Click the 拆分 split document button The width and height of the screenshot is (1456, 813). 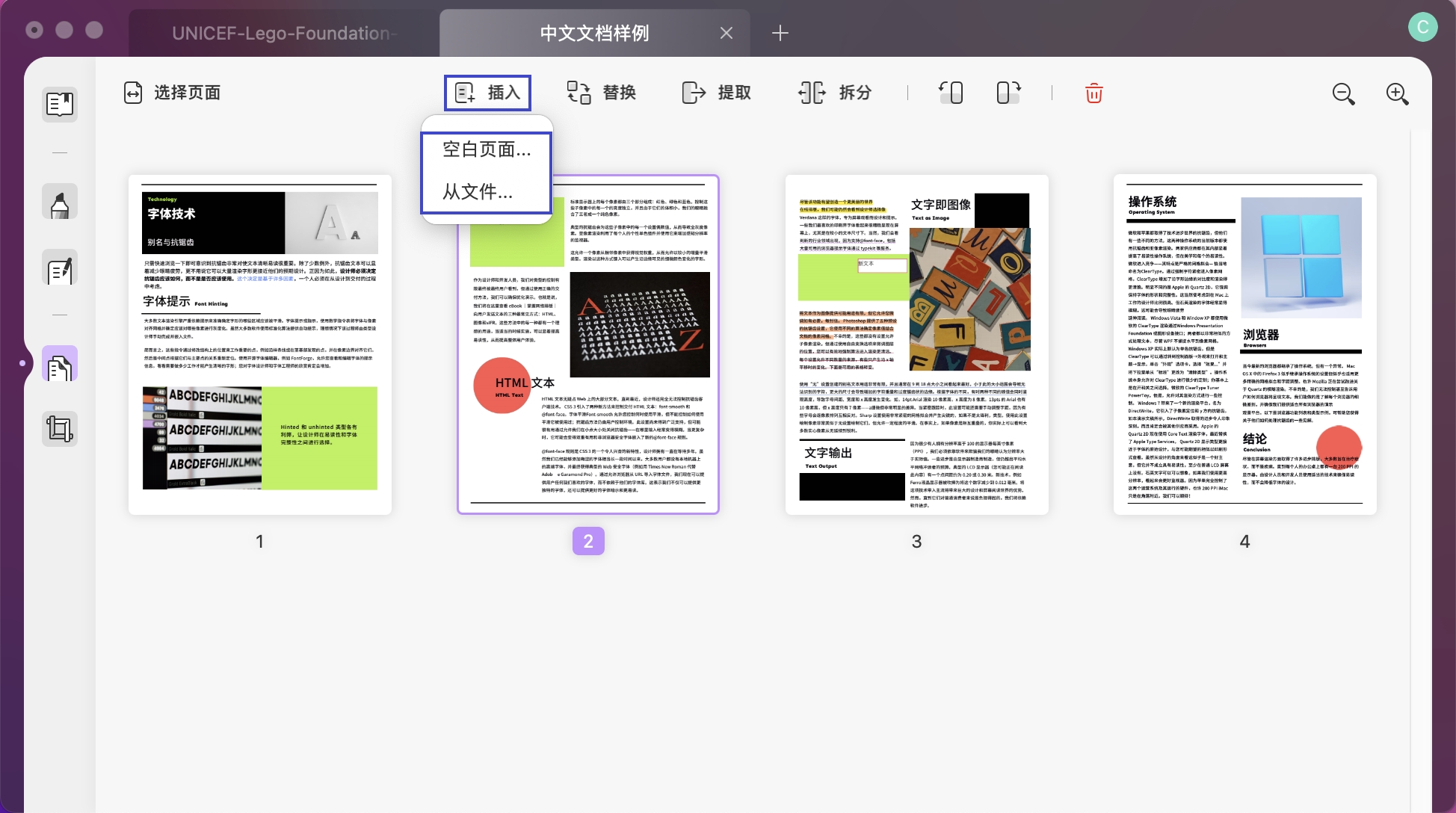[x=834, y=93]
